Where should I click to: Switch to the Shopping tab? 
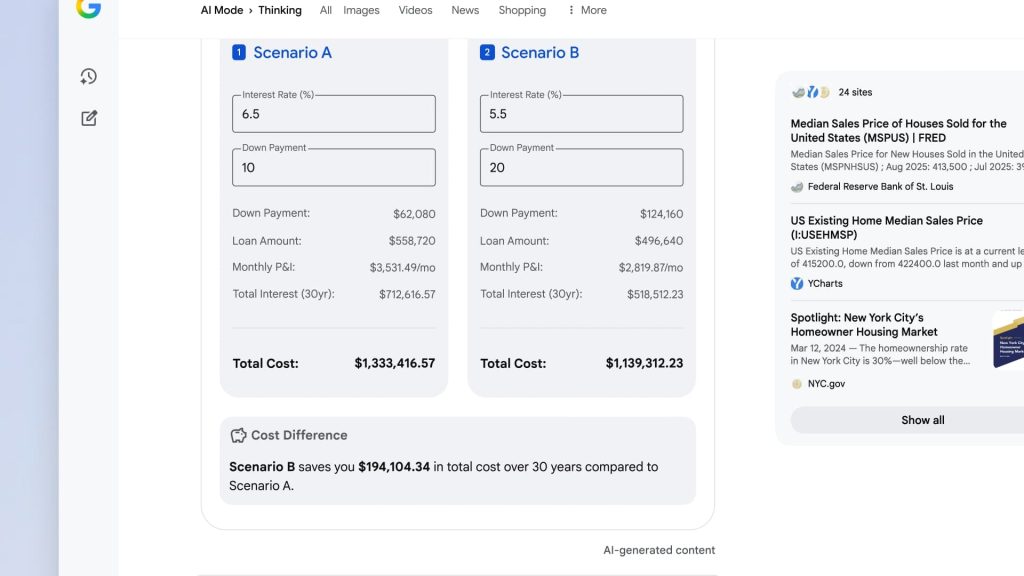coord(522,10)
